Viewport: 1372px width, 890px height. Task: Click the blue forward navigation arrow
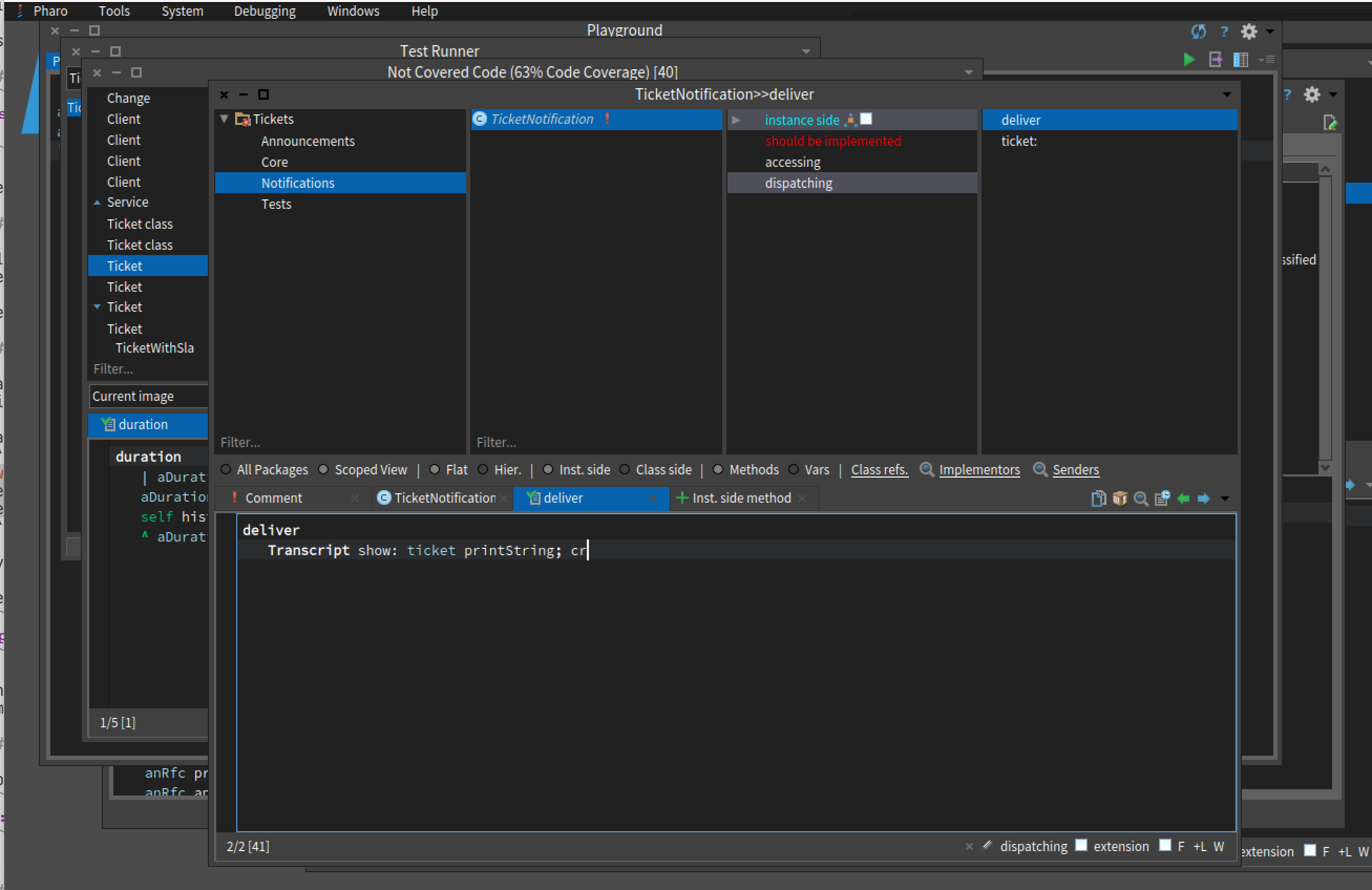(1204, 499)
